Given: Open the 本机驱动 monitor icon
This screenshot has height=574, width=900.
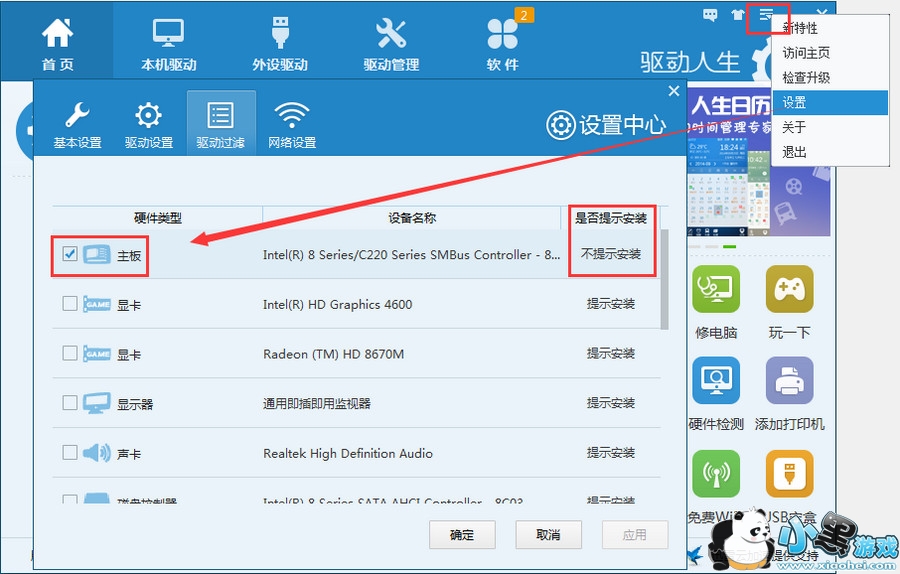Looking at the screenshot, I should 168,33.
